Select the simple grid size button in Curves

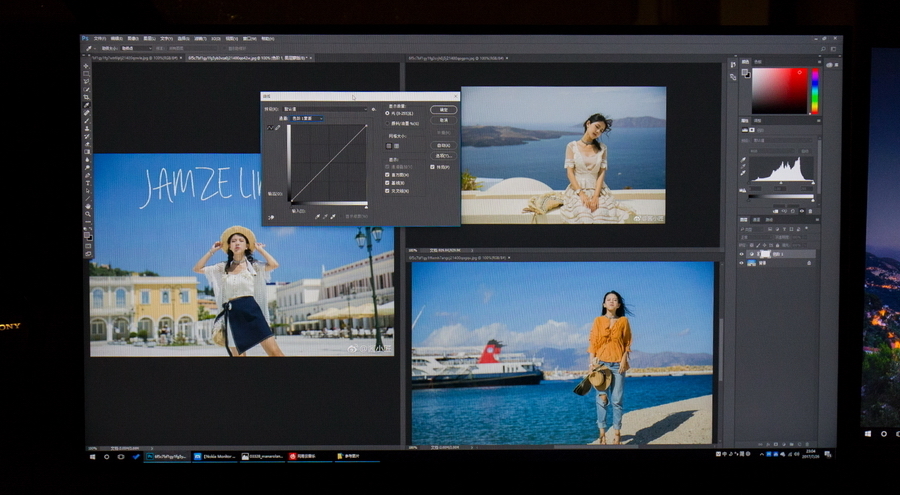click(389, 146)
